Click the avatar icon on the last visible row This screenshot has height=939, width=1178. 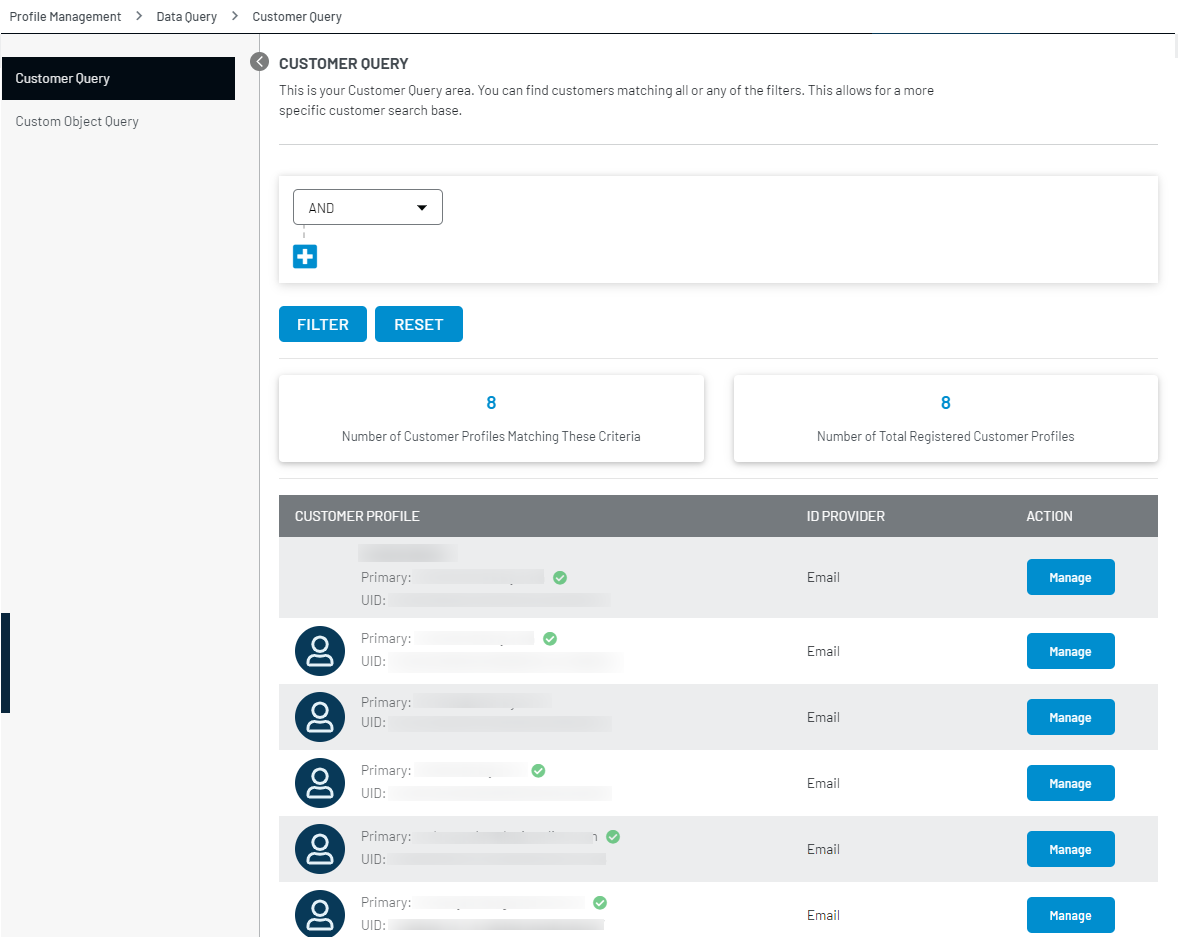[x=319, y=913]
